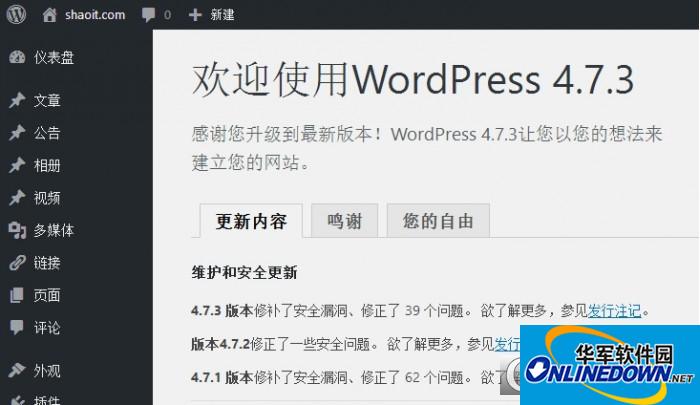Image resolution: width=700 pixels, height=405 pixels.
Task: Click the 维护和安全更新 section heading
Action: (244, 272)
